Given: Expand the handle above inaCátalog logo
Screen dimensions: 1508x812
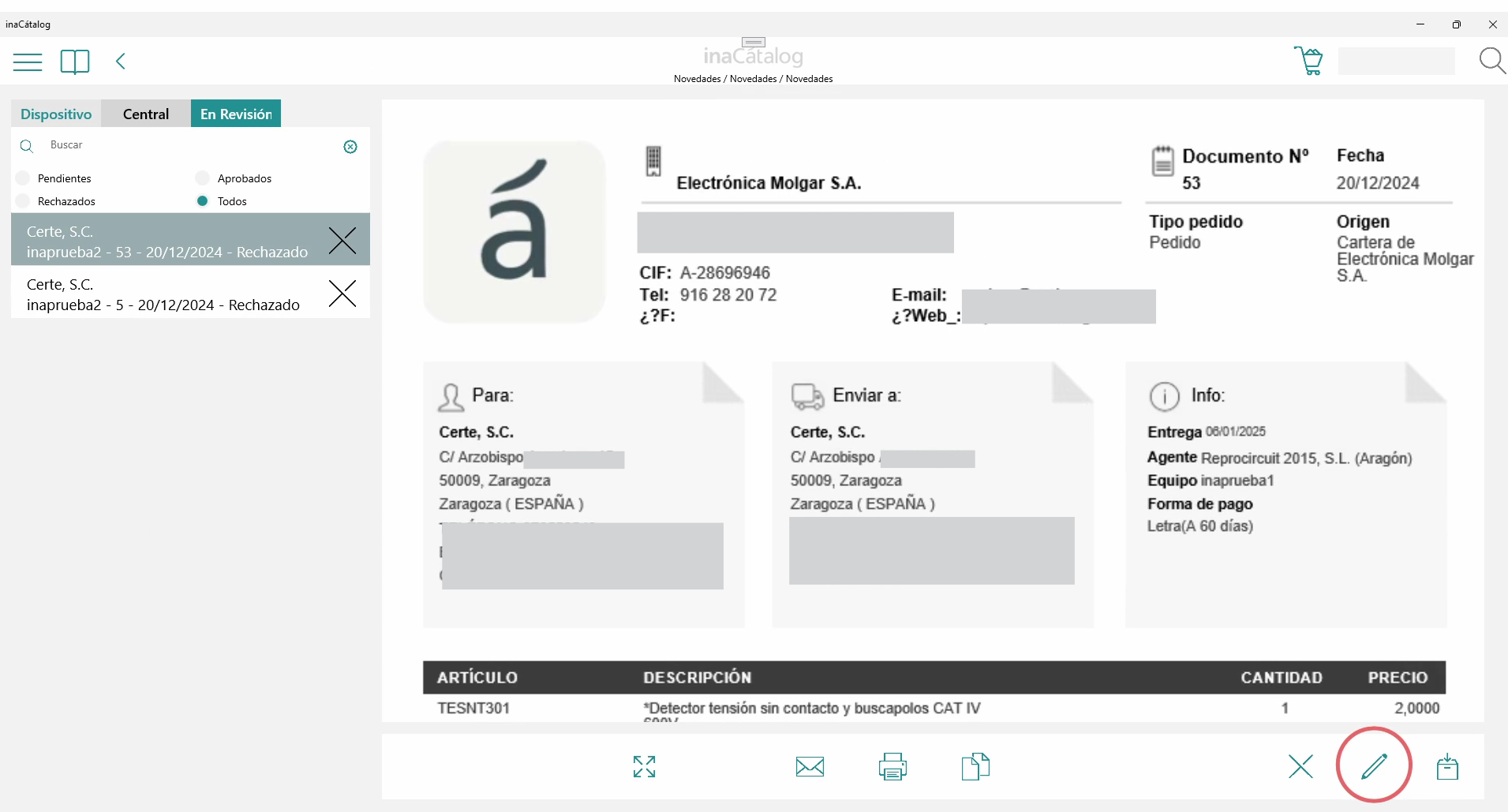Looking at the screenshot, I should pyautogui.click(x=754, y=42).
